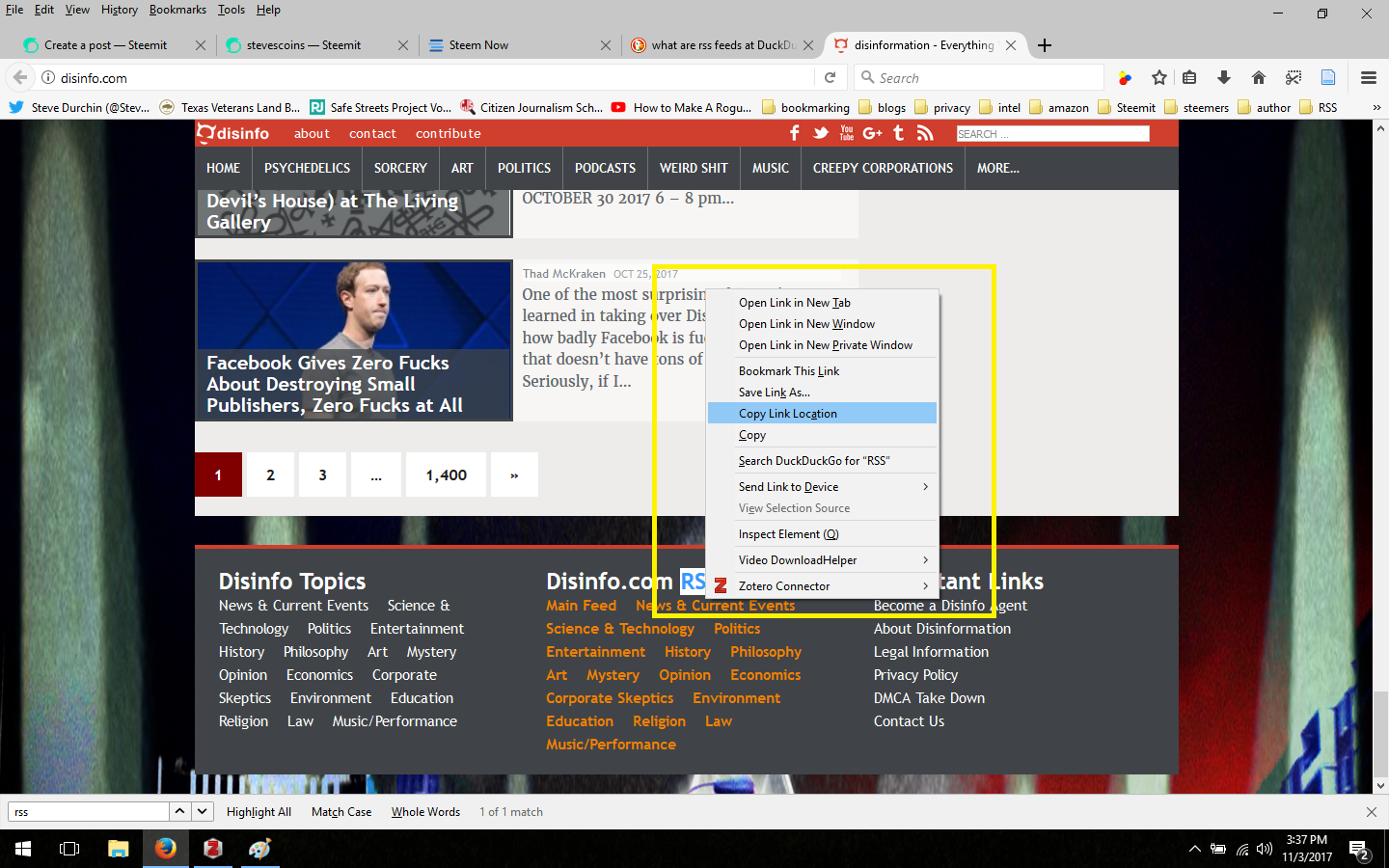Screen dimensions: 1389x868
Task: Open the History menu in menu bar
Action: pyautogui.click(x=120, y=10)
